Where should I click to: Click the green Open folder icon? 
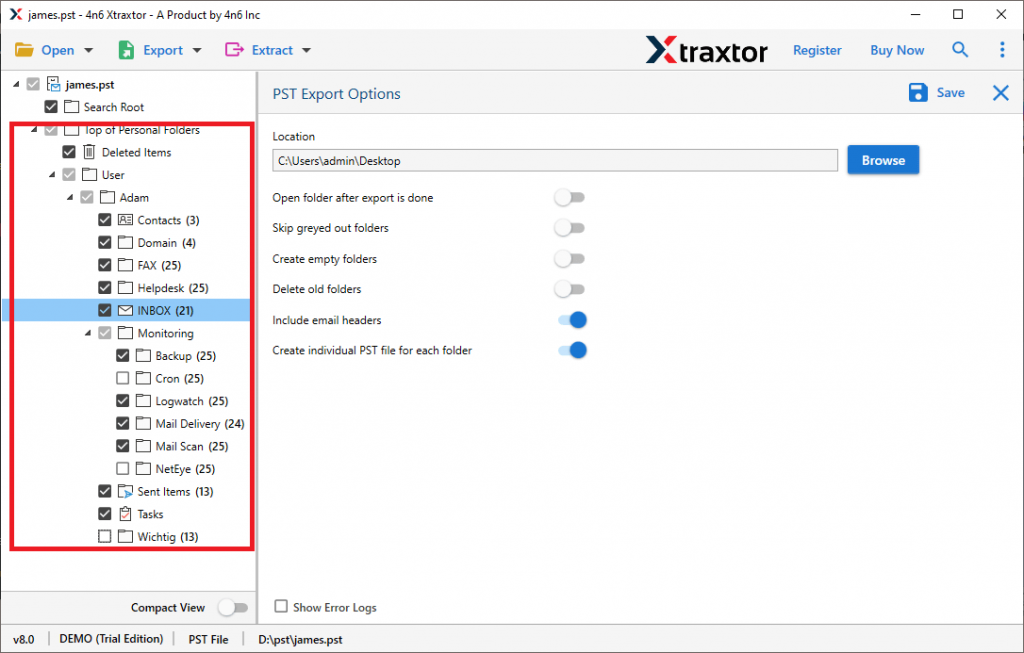[x=26, y=49]
